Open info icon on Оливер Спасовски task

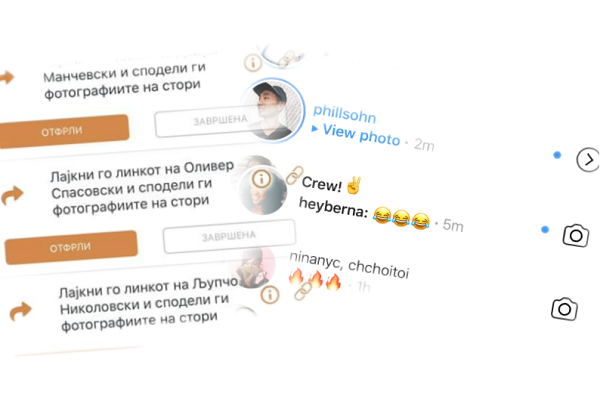[x=261, y=178]
